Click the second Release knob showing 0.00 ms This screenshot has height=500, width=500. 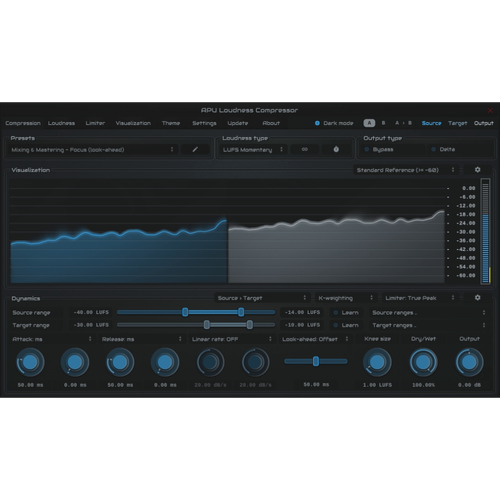[x=165, y=362]
